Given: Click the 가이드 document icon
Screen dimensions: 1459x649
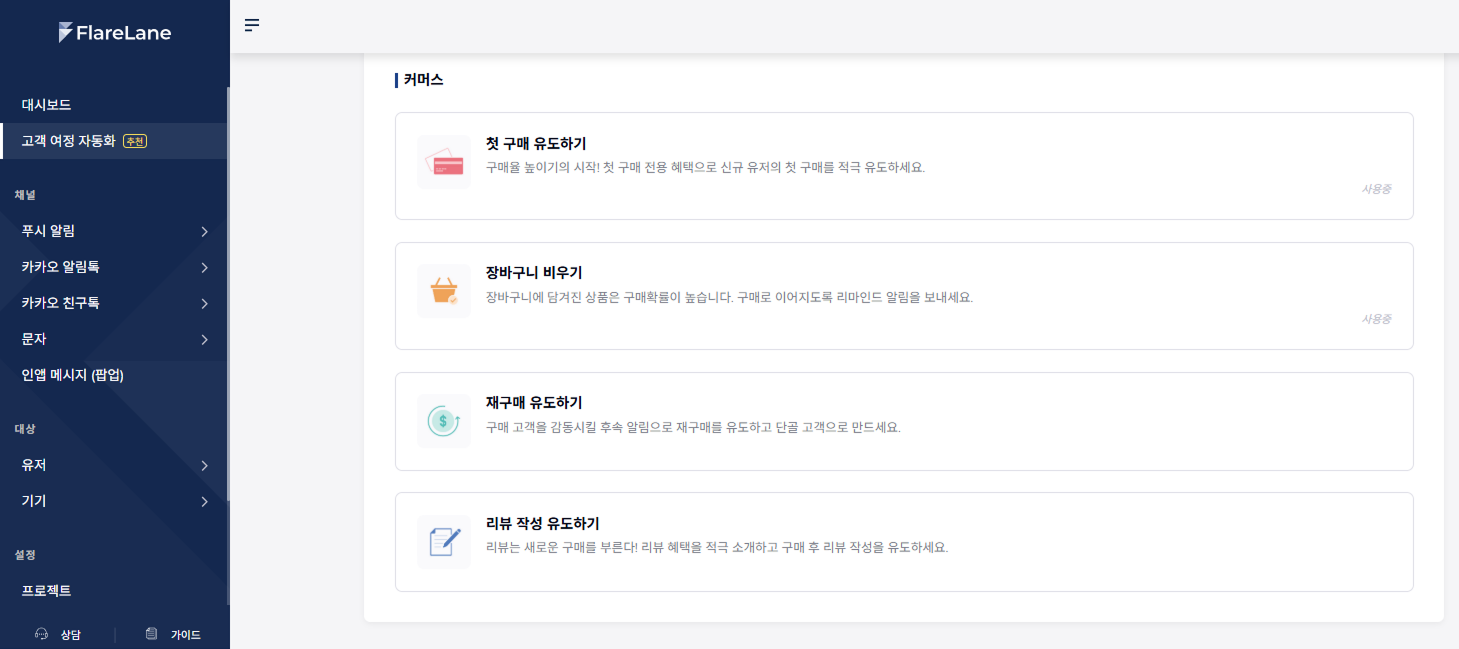Looking at the screenshot, I should 152,634.
